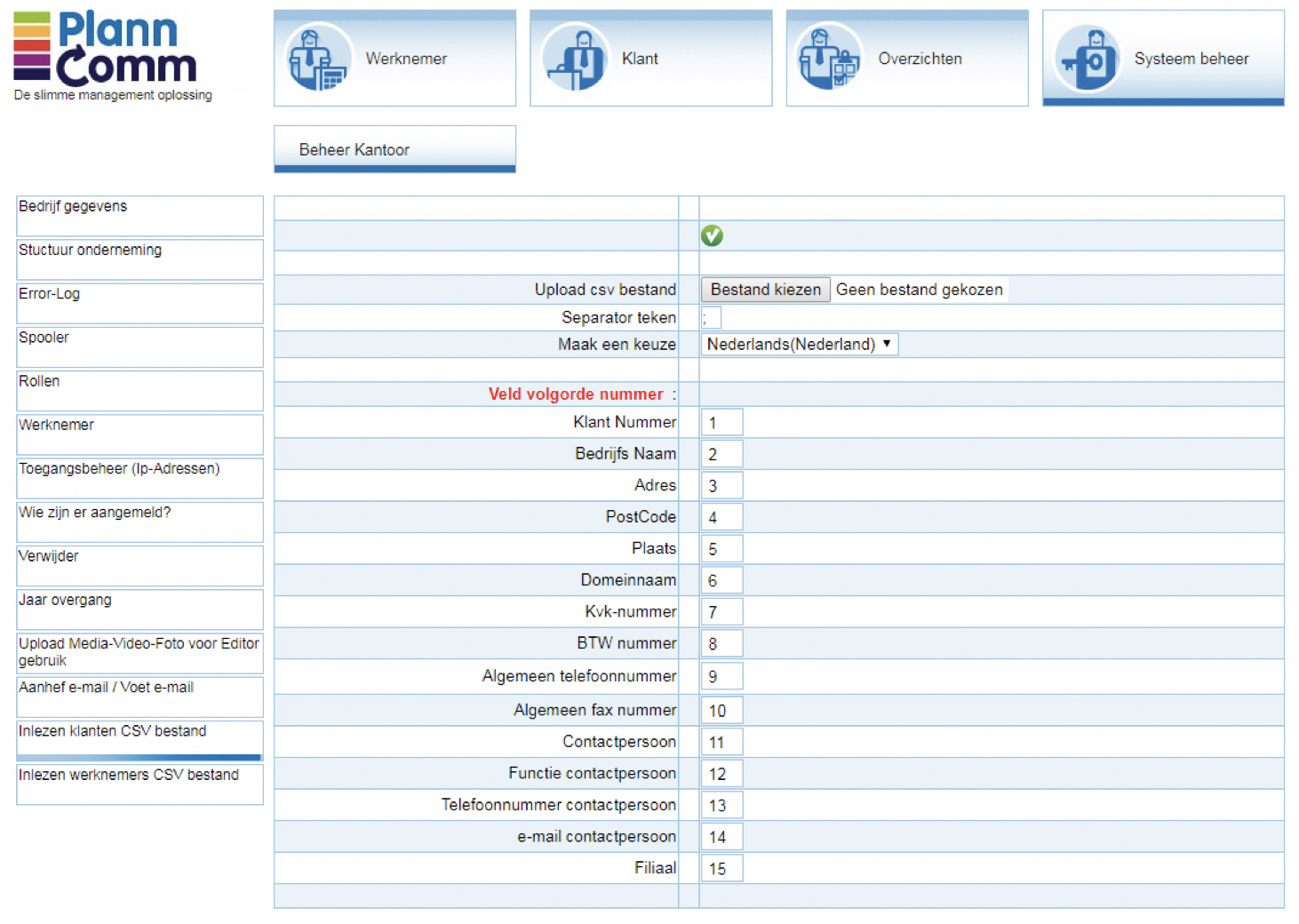Viewport: 1299px width, 924px height.
Task: Click the Werknemer employee icon
Action: (317, 59)
